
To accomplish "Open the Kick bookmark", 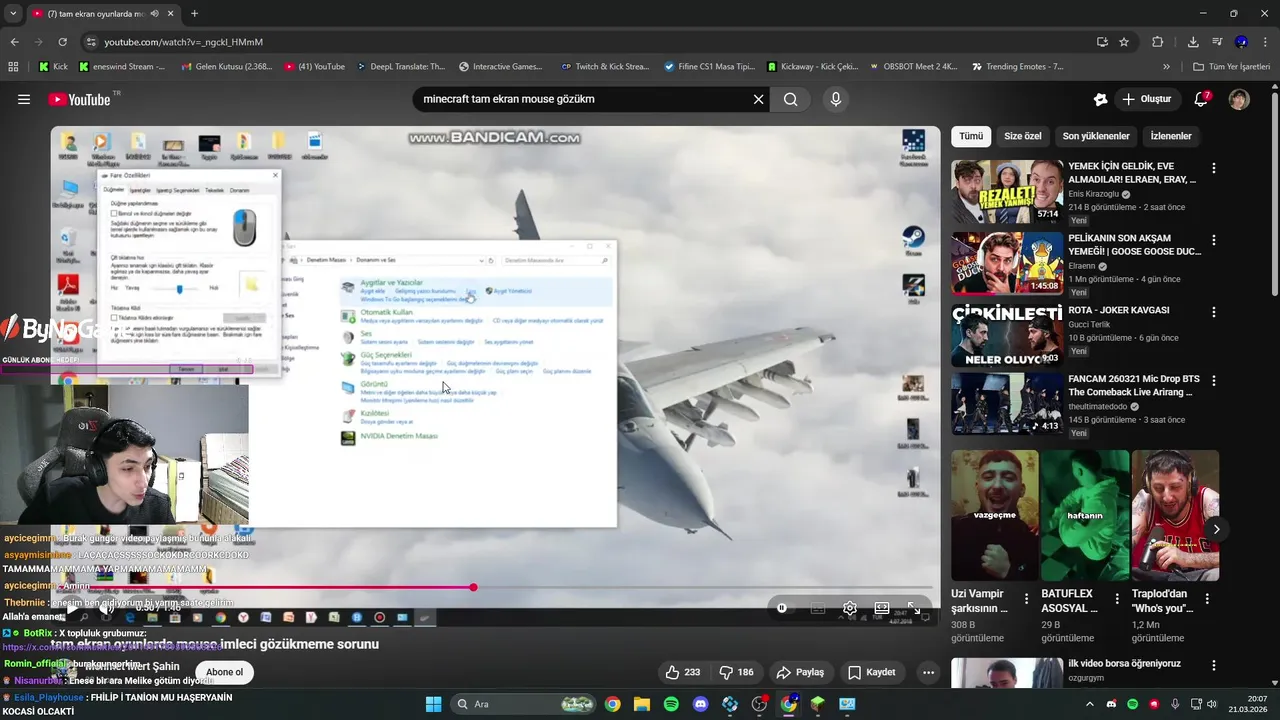I will [x=53, y=67].
